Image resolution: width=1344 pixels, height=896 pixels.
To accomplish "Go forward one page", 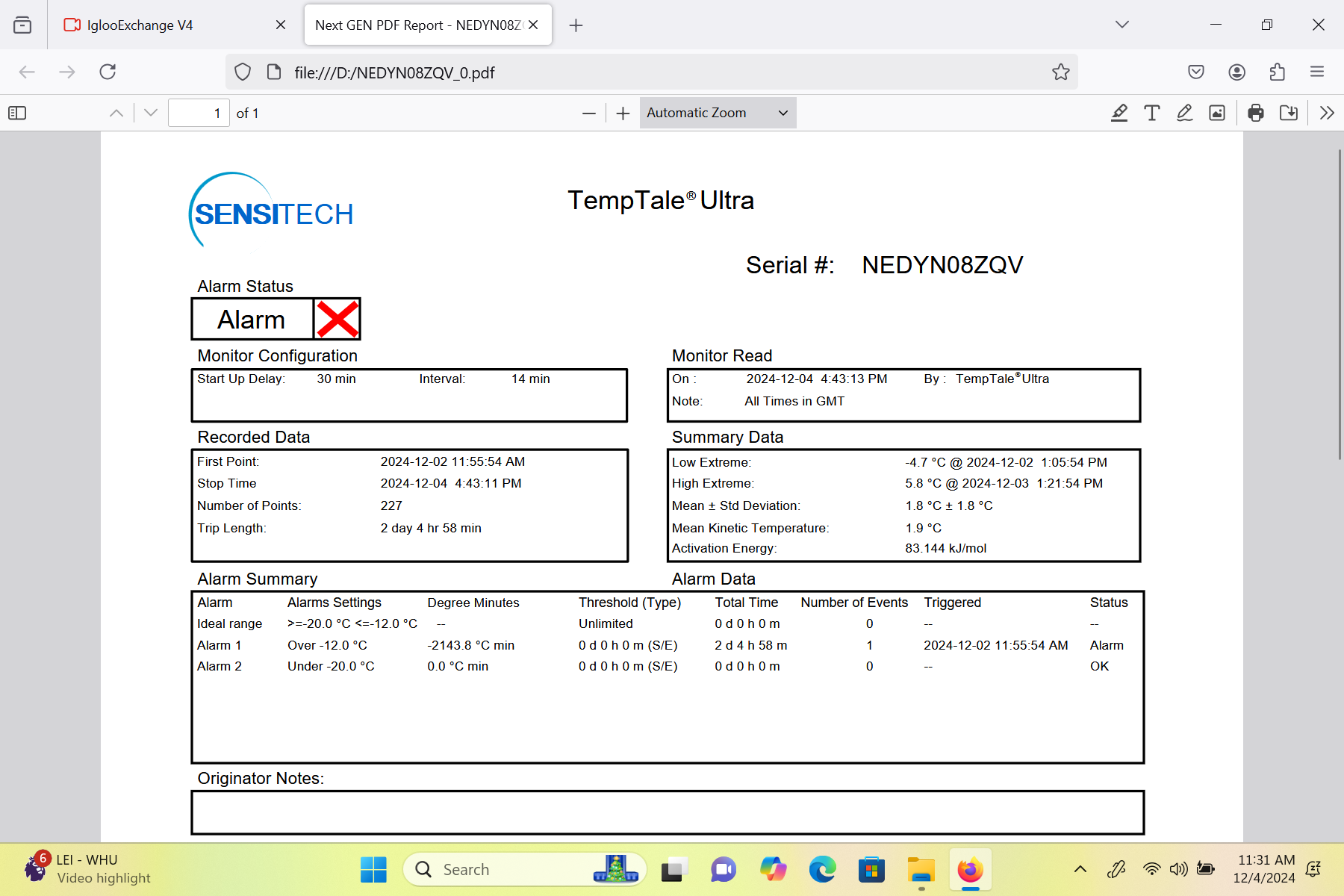I will click(67, 72).
